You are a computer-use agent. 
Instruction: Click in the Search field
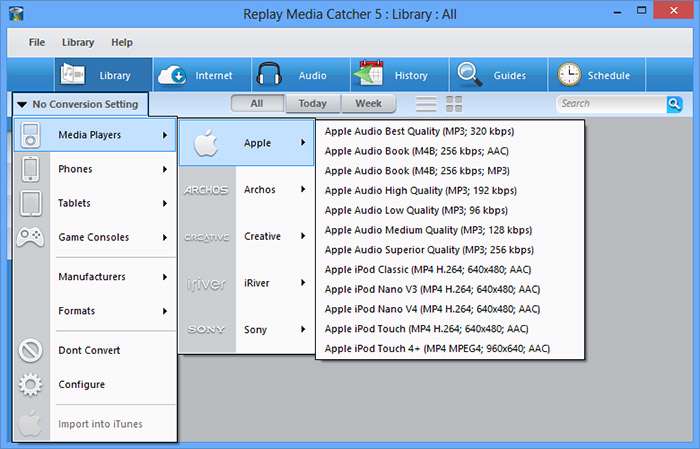(x=610, y=103)
